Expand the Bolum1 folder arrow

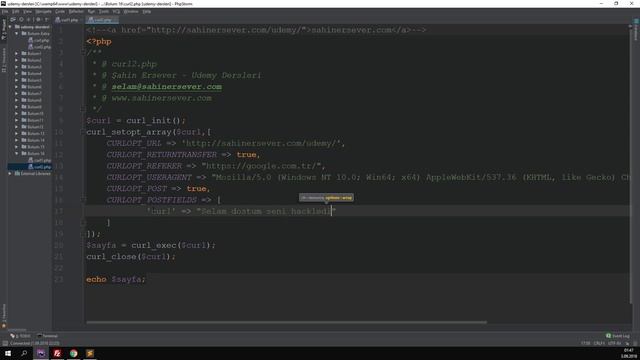point(17,53)
